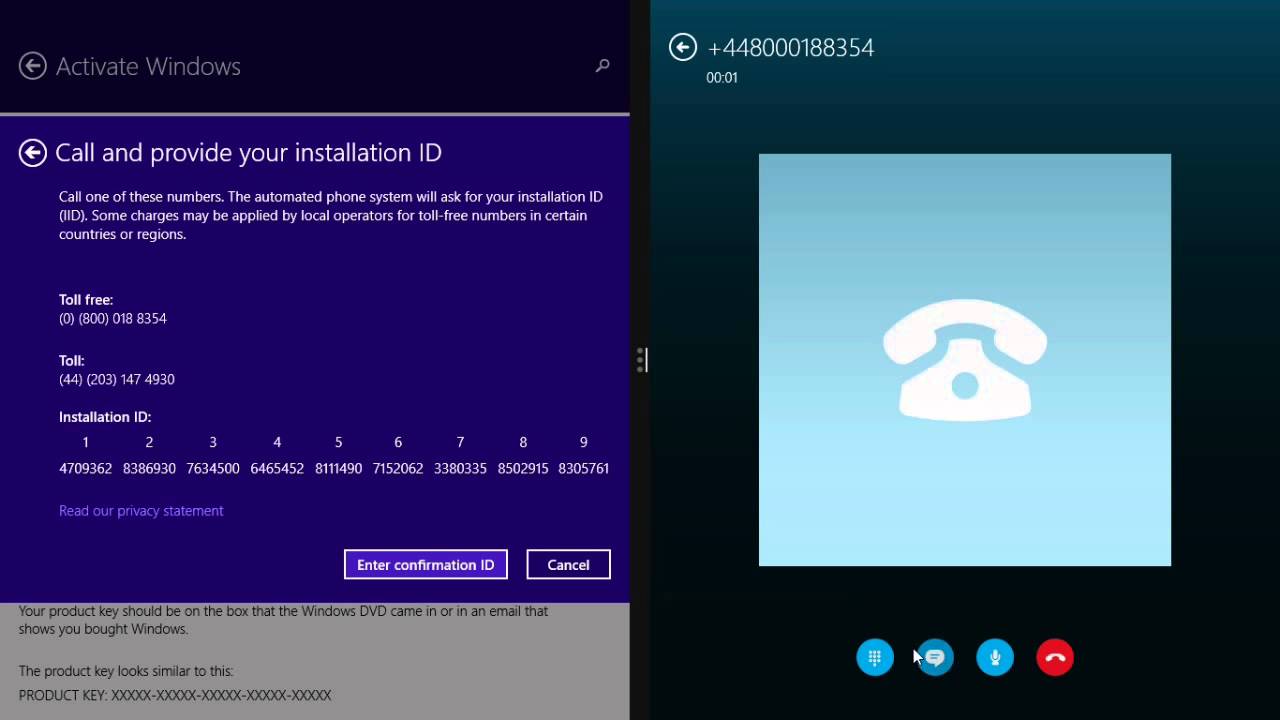Viewport: 1280px width, 720px height.
Task: Click the Activate Windows title text
Action: (x=148, y=66)
